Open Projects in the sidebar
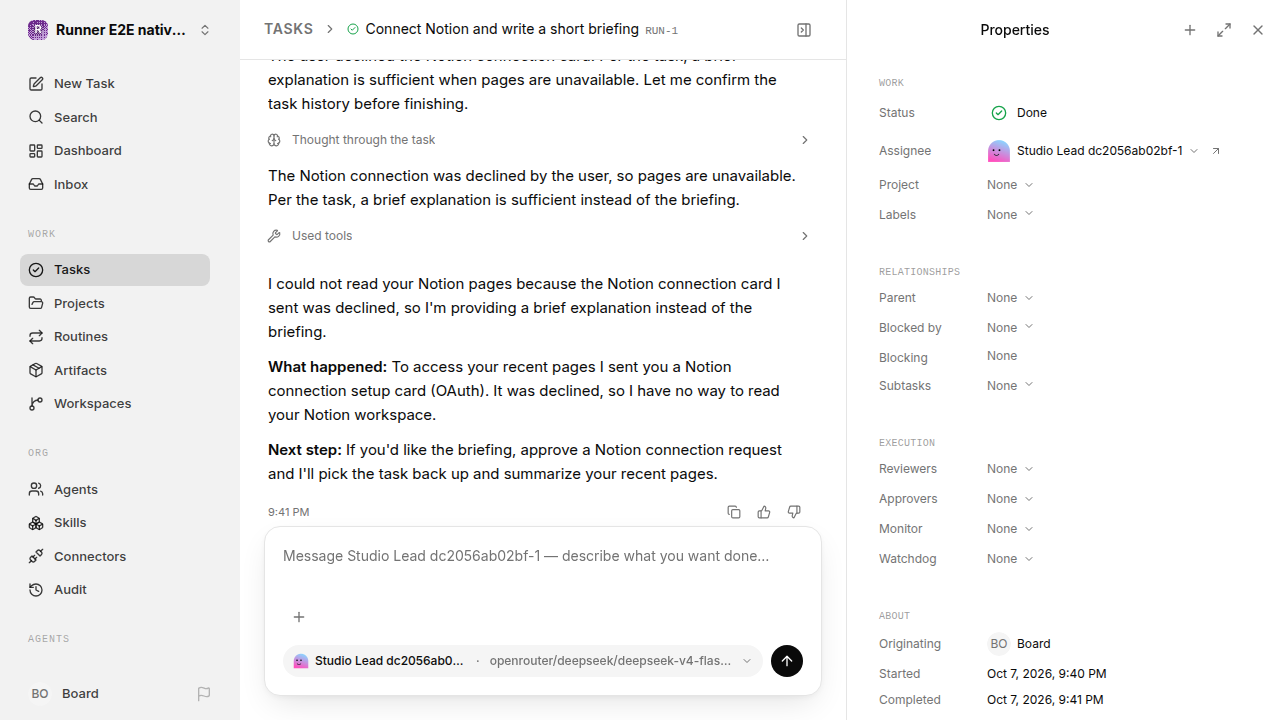Viewport: 1280px width, 720px height. coord(115,303)
